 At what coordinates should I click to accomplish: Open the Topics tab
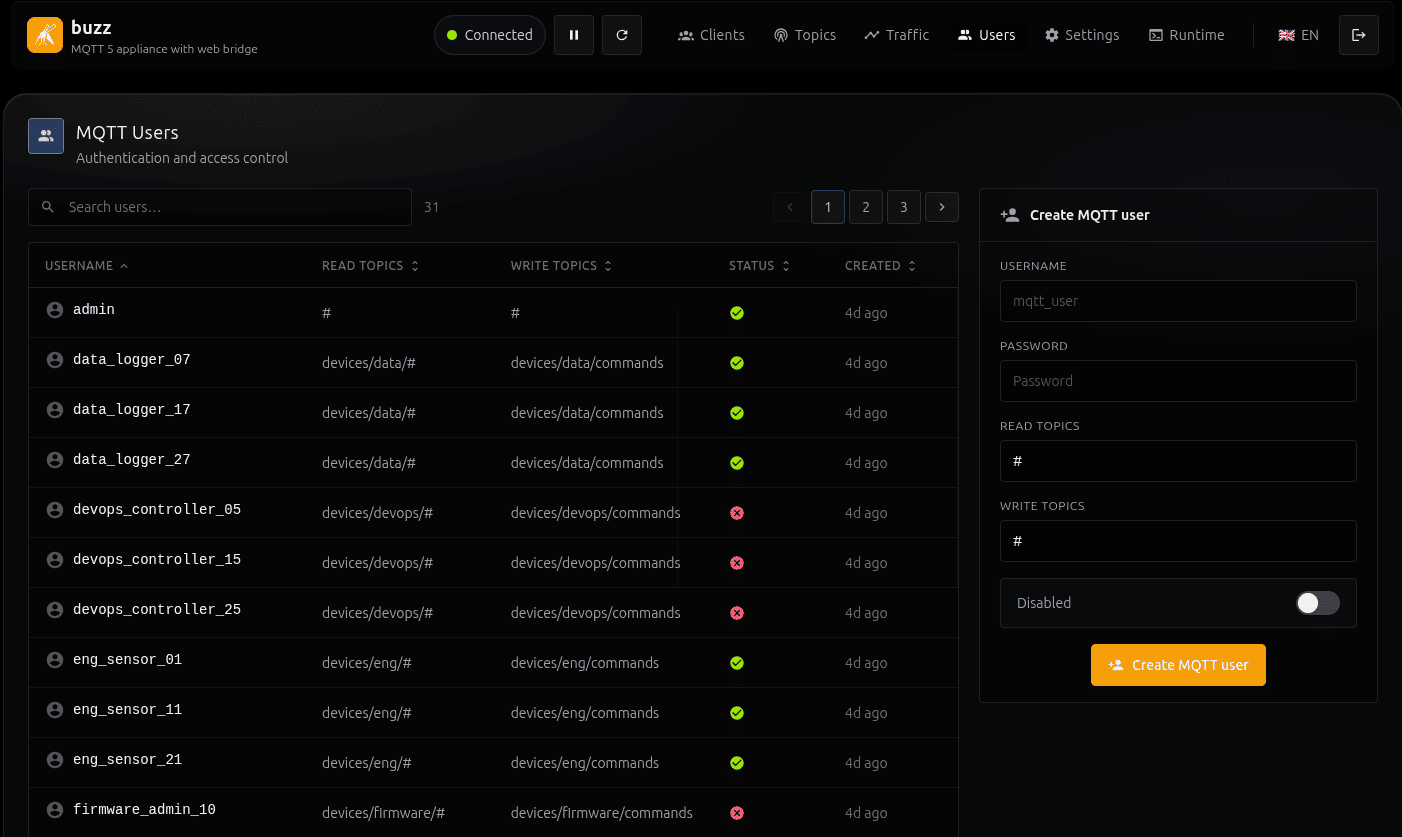coord(804,35)
